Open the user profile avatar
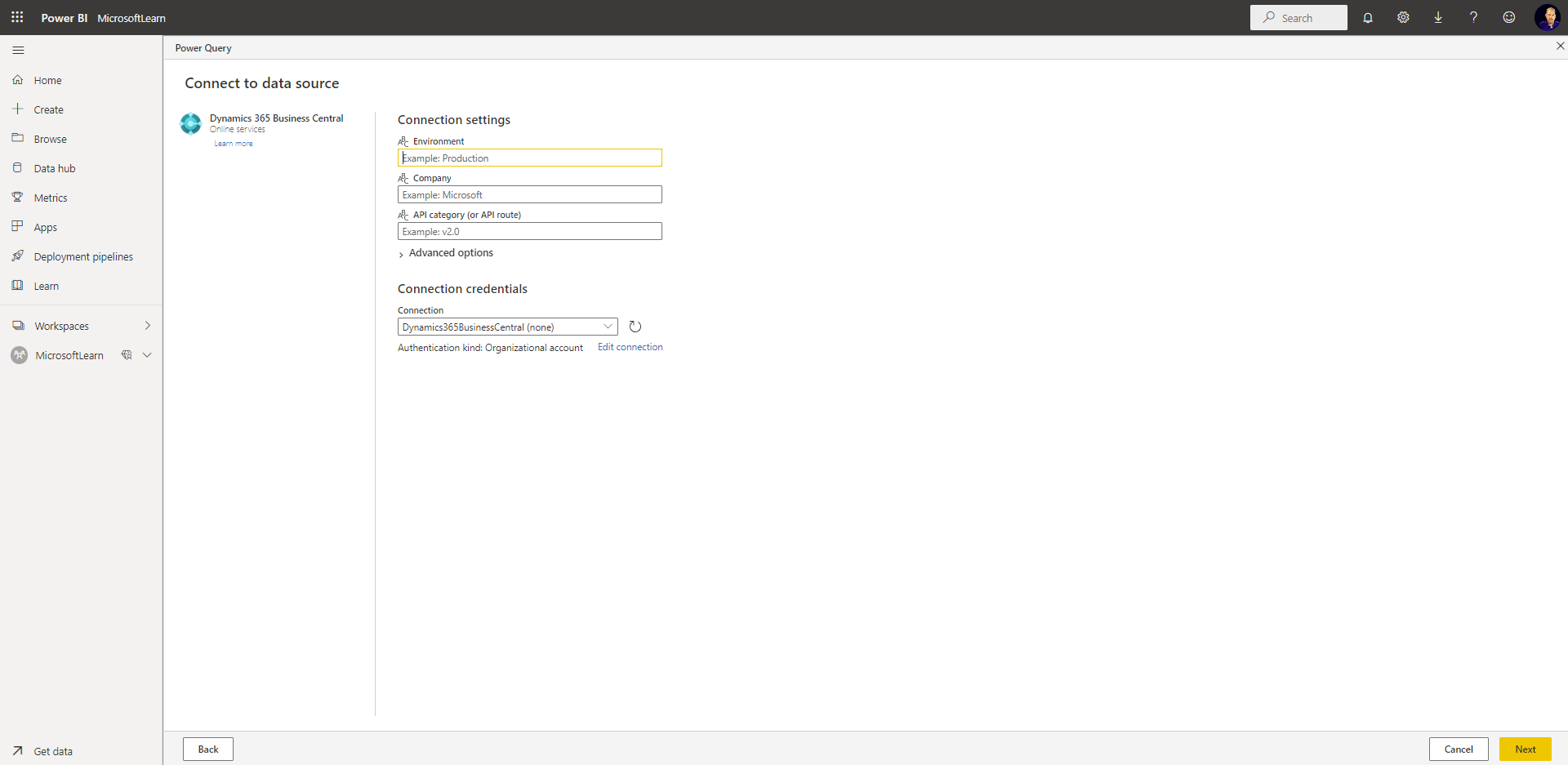 coord(1548,17)
